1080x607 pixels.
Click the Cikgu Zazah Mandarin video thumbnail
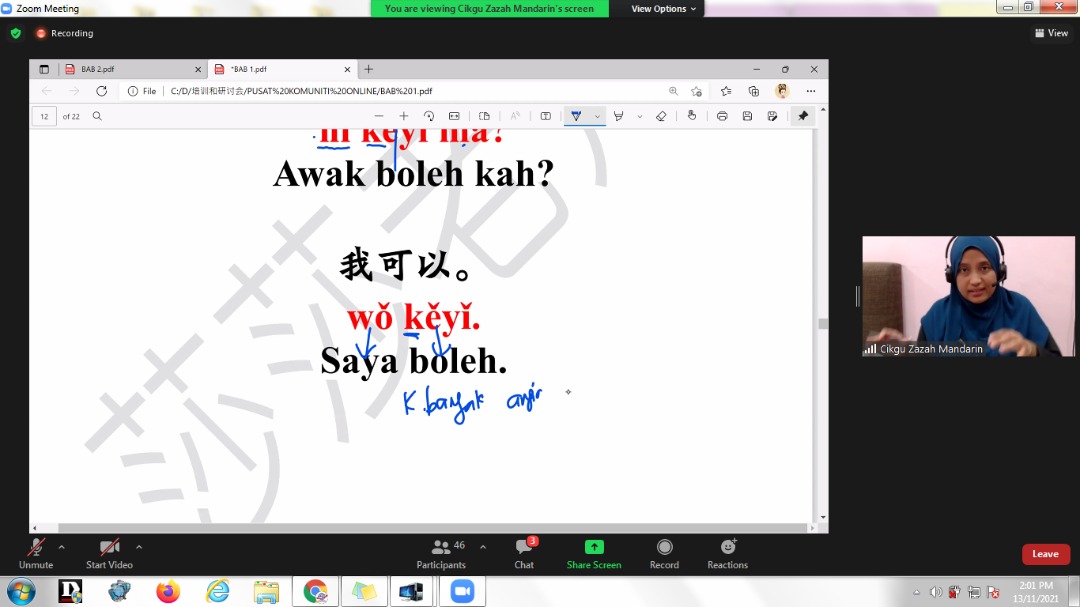coord(968,296)
